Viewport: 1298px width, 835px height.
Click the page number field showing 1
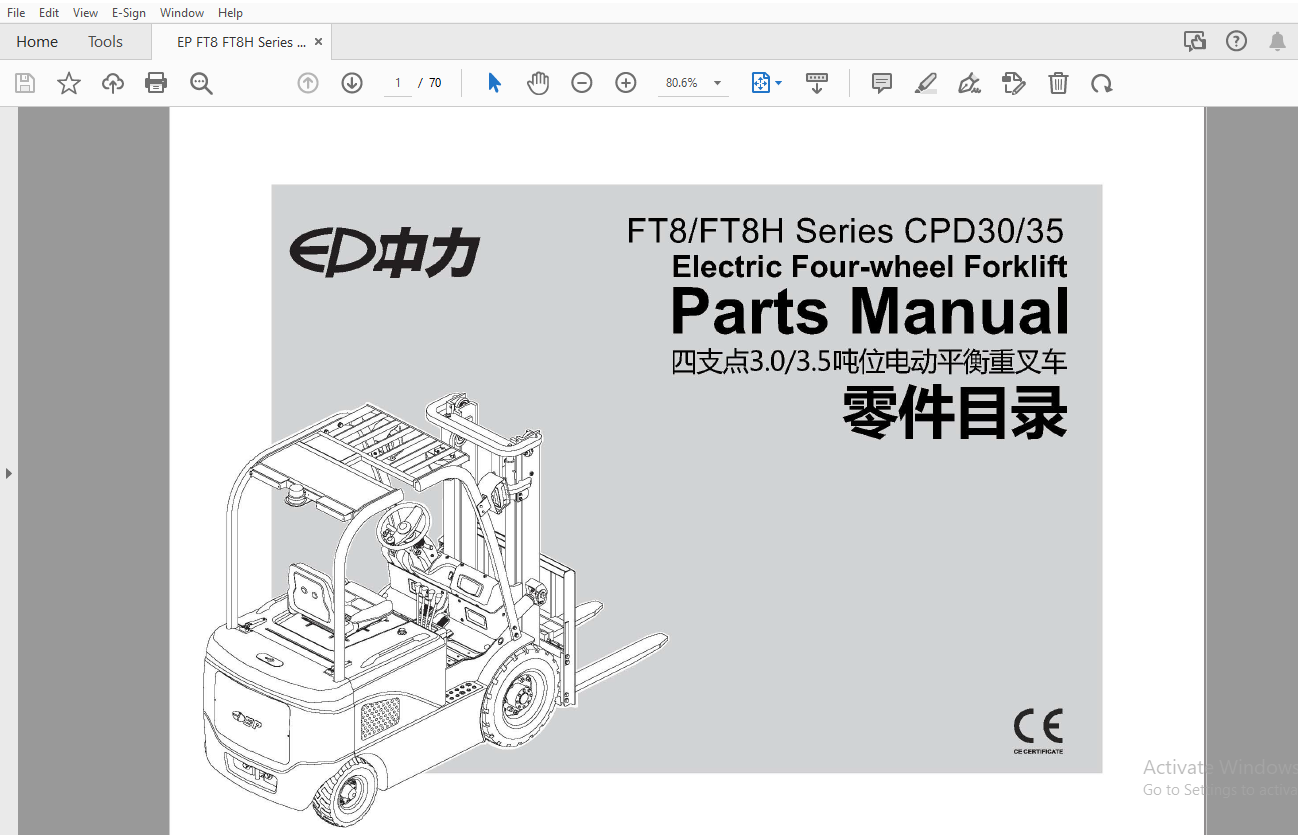(x=398, y=83)
